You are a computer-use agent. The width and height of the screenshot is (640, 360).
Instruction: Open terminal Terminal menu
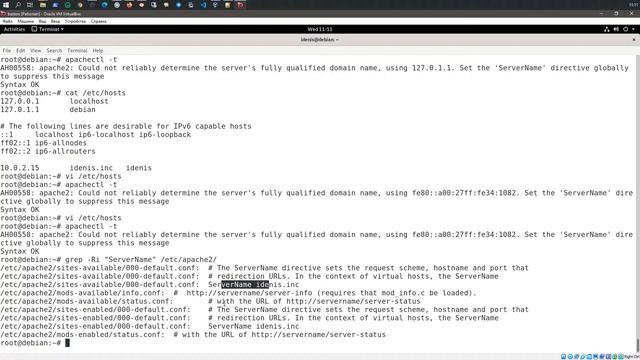77,51
